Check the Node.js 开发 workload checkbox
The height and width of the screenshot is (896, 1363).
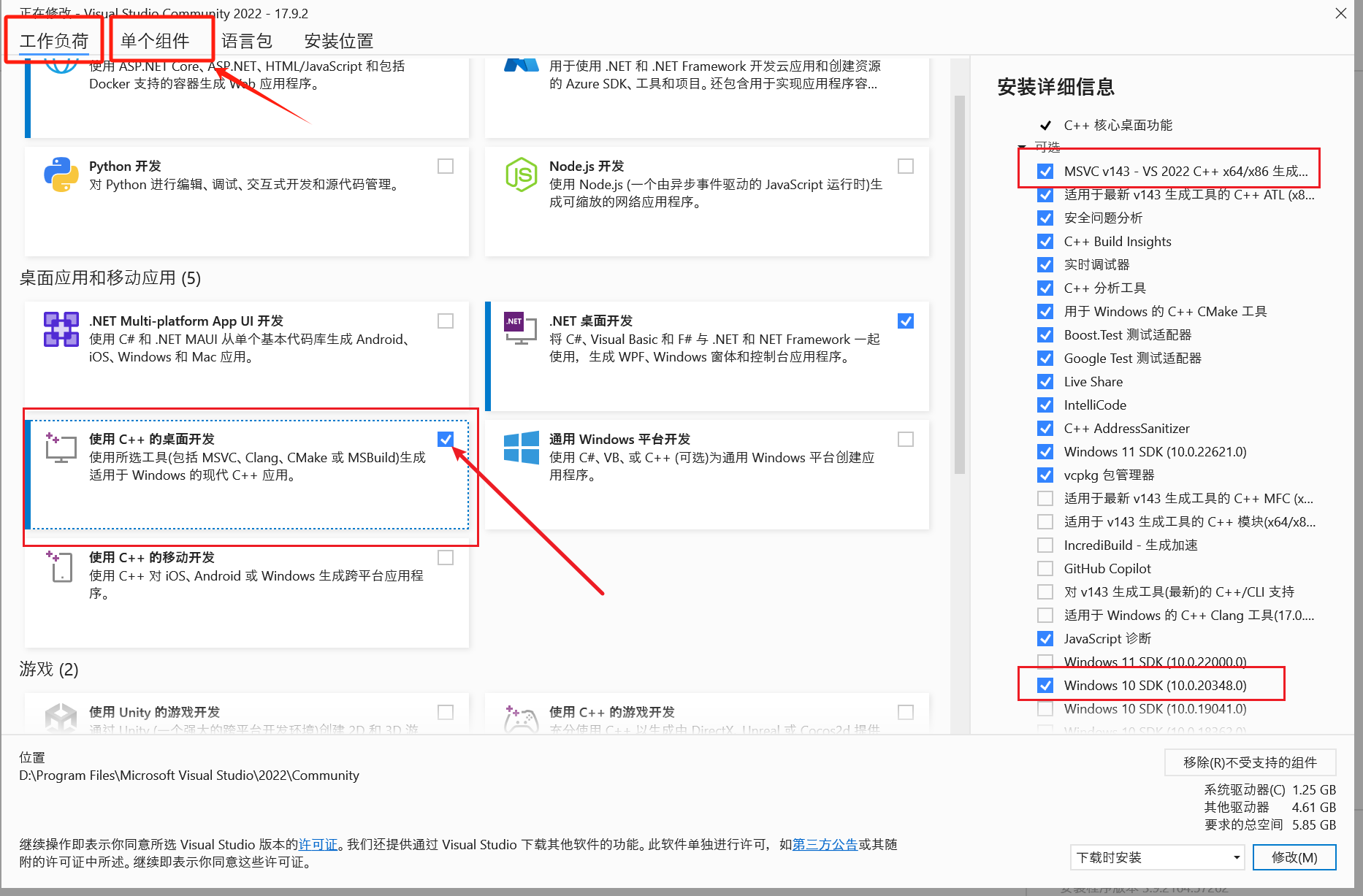pos(906,166)
